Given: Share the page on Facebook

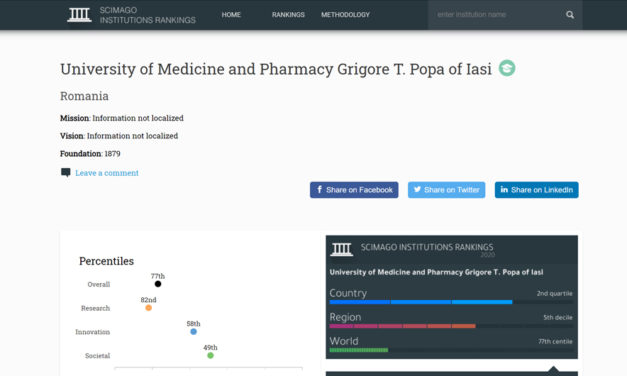Looking at the screenshot, I should coord(354,190).
